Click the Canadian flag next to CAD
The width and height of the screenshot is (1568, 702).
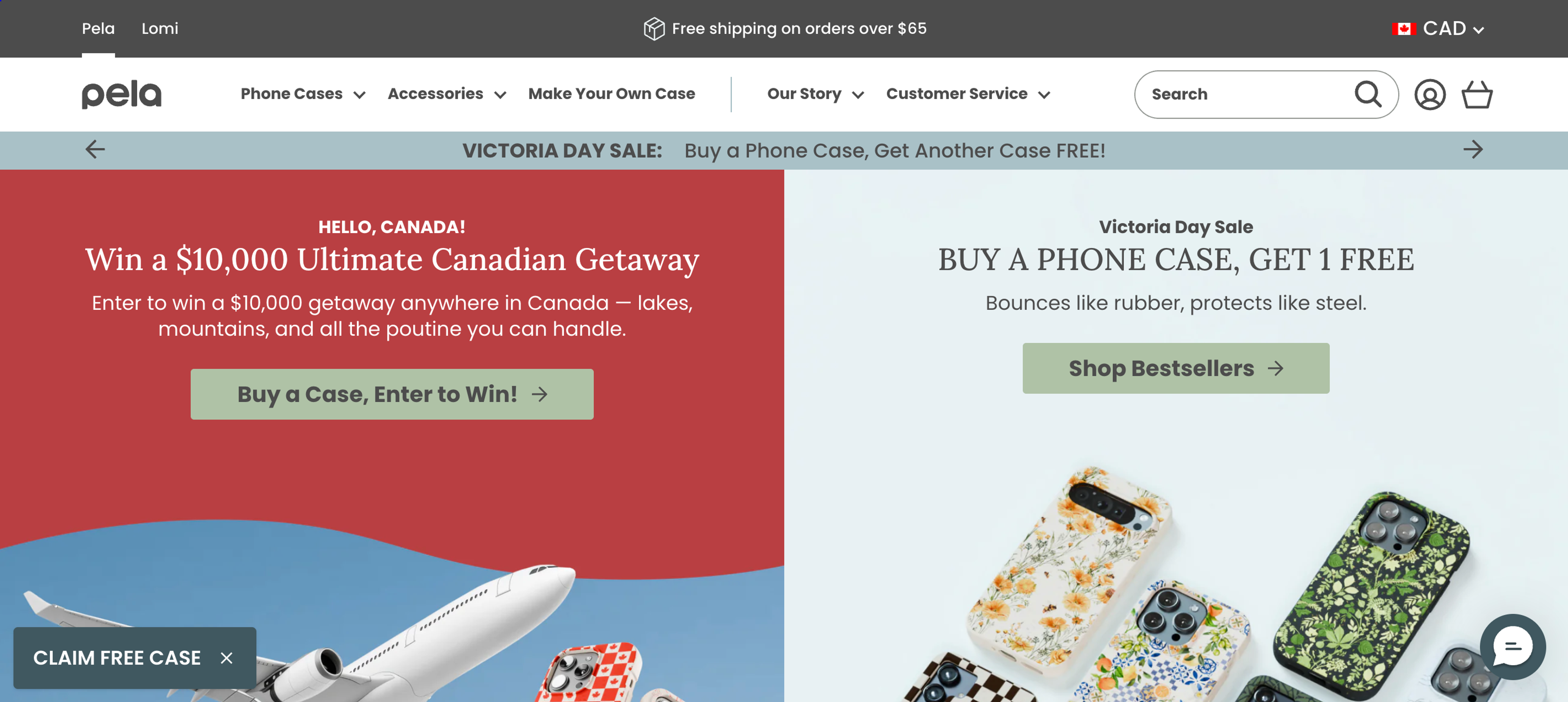(x=1405, y=28)
